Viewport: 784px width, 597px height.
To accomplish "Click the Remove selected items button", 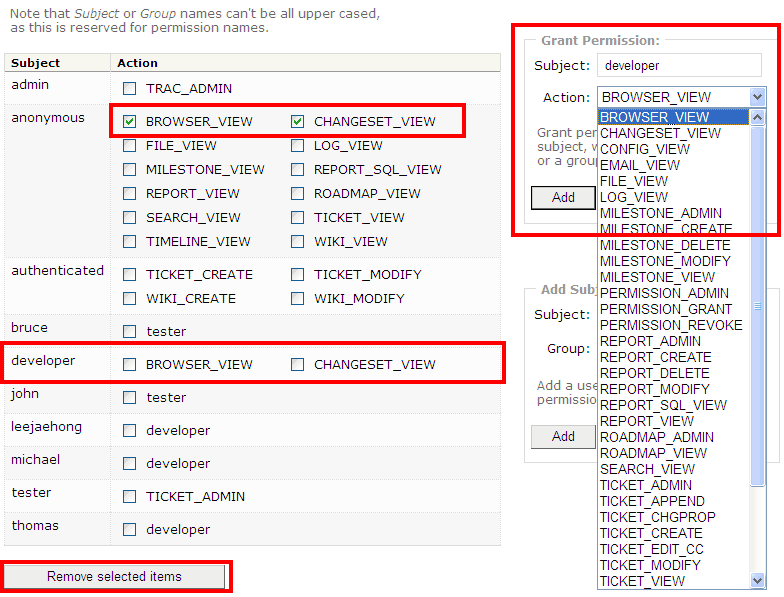I will pos(115,577).
